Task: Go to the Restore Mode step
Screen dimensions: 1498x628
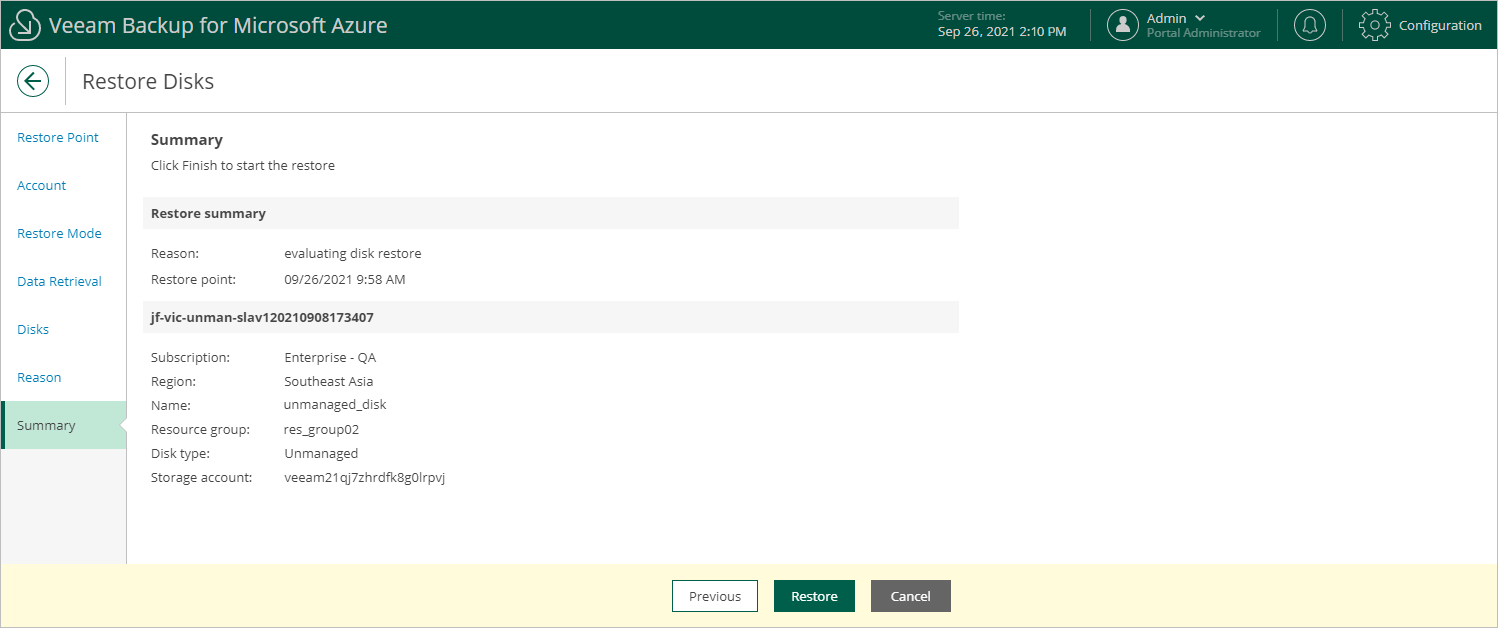Action: click(x=59, y=233)
